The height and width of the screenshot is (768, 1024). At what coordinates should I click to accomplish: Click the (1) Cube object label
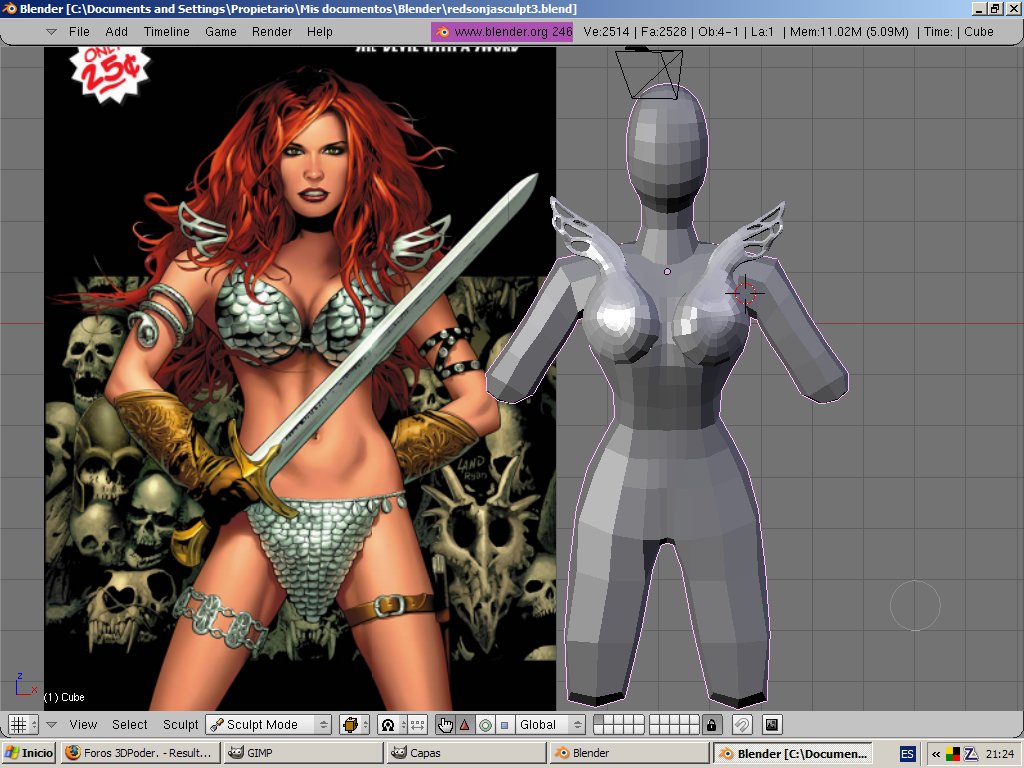click(x=64, y=697)
